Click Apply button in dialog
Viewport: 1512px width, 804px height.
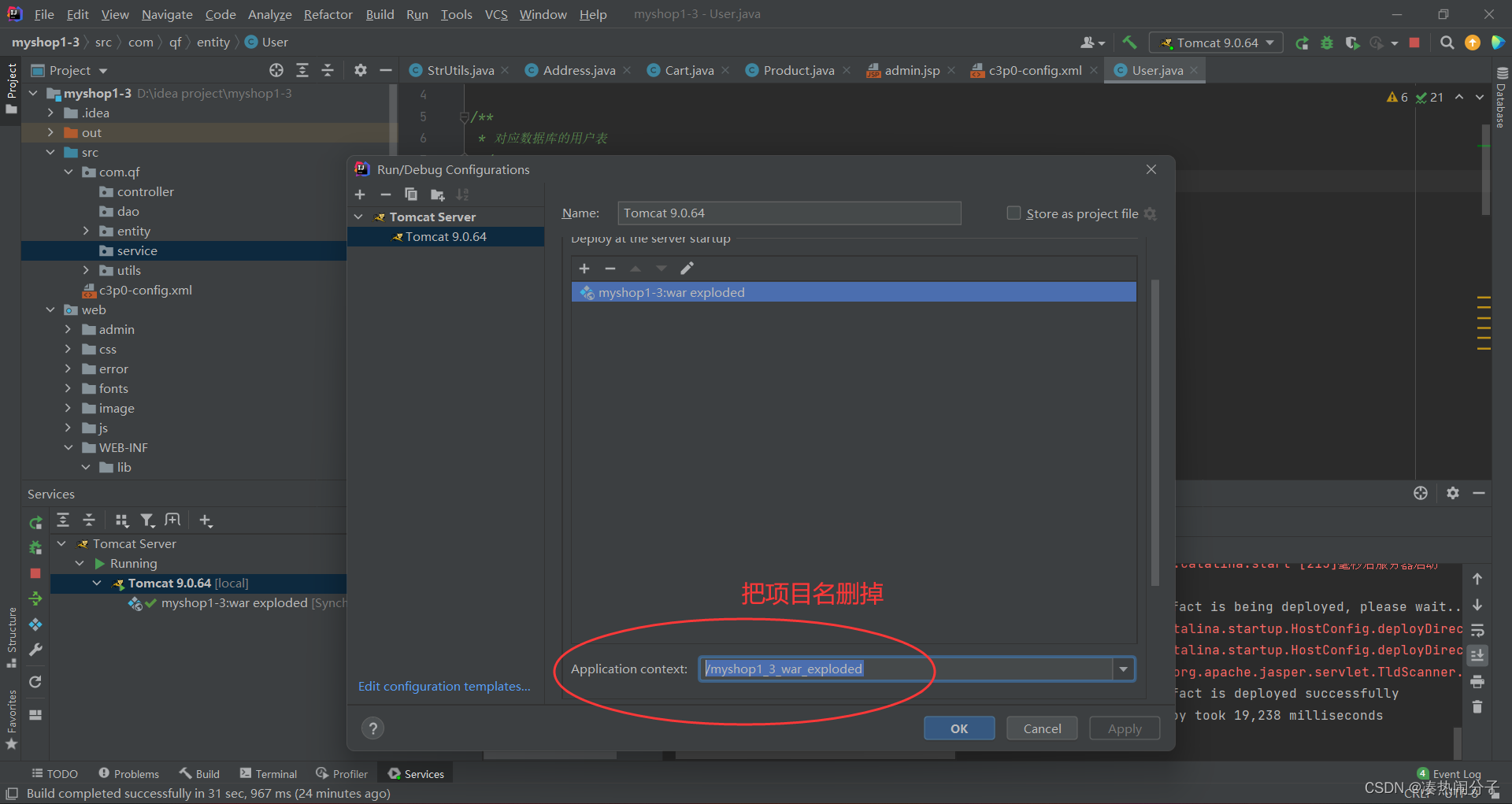pos(1125,728)
